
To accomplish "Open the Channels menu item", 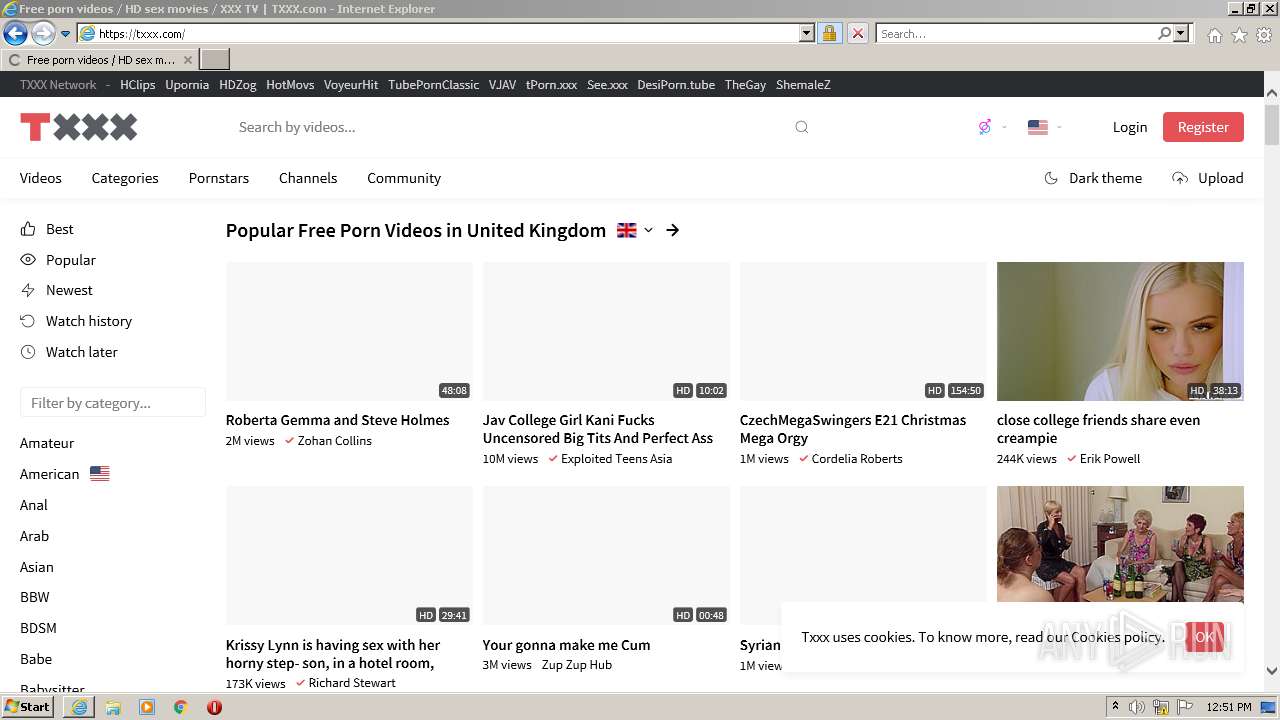I will click(x=308, y=178).
